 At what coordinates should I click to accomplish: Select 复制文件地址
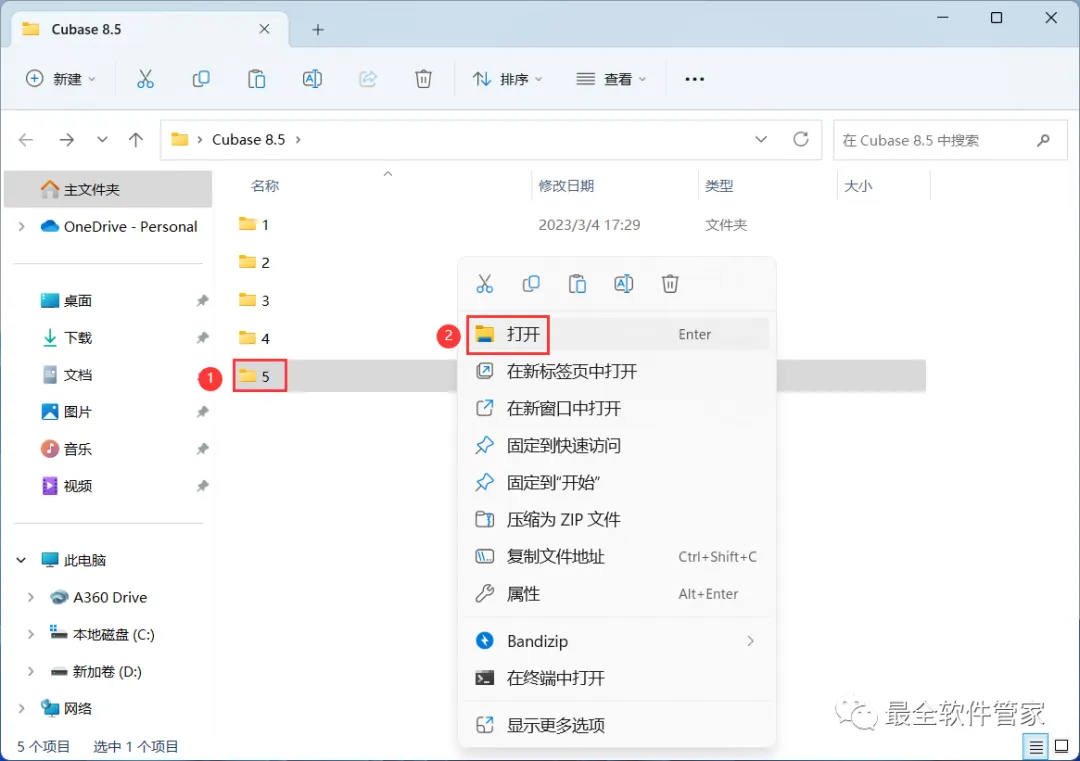tap(617, 557)
